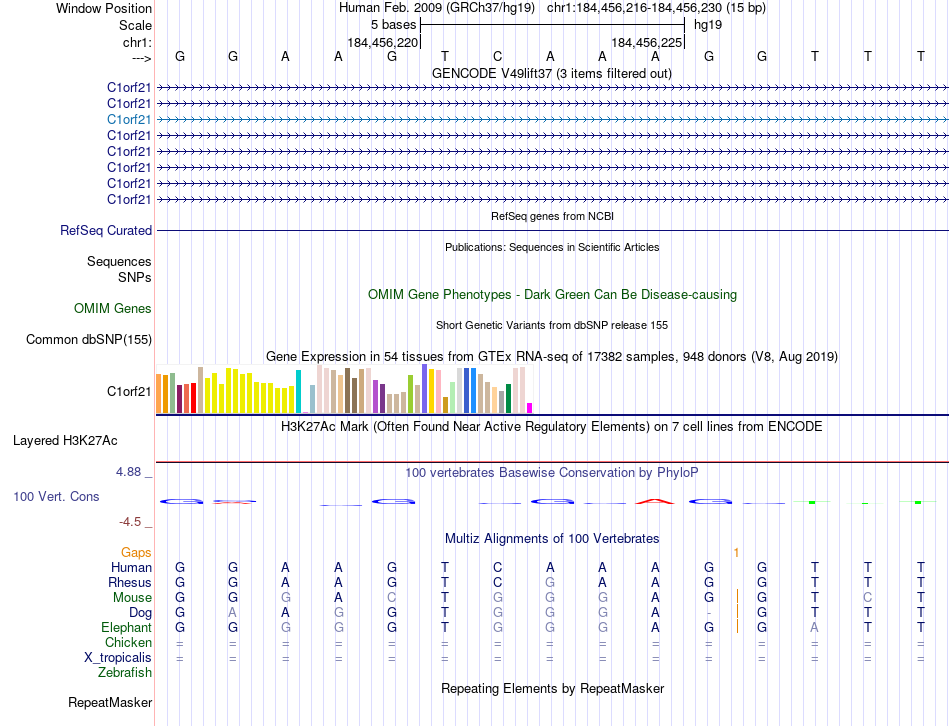Open the RepeatMasker track label
The width and height of the screenshot is (950, 726).
[110, 702]
